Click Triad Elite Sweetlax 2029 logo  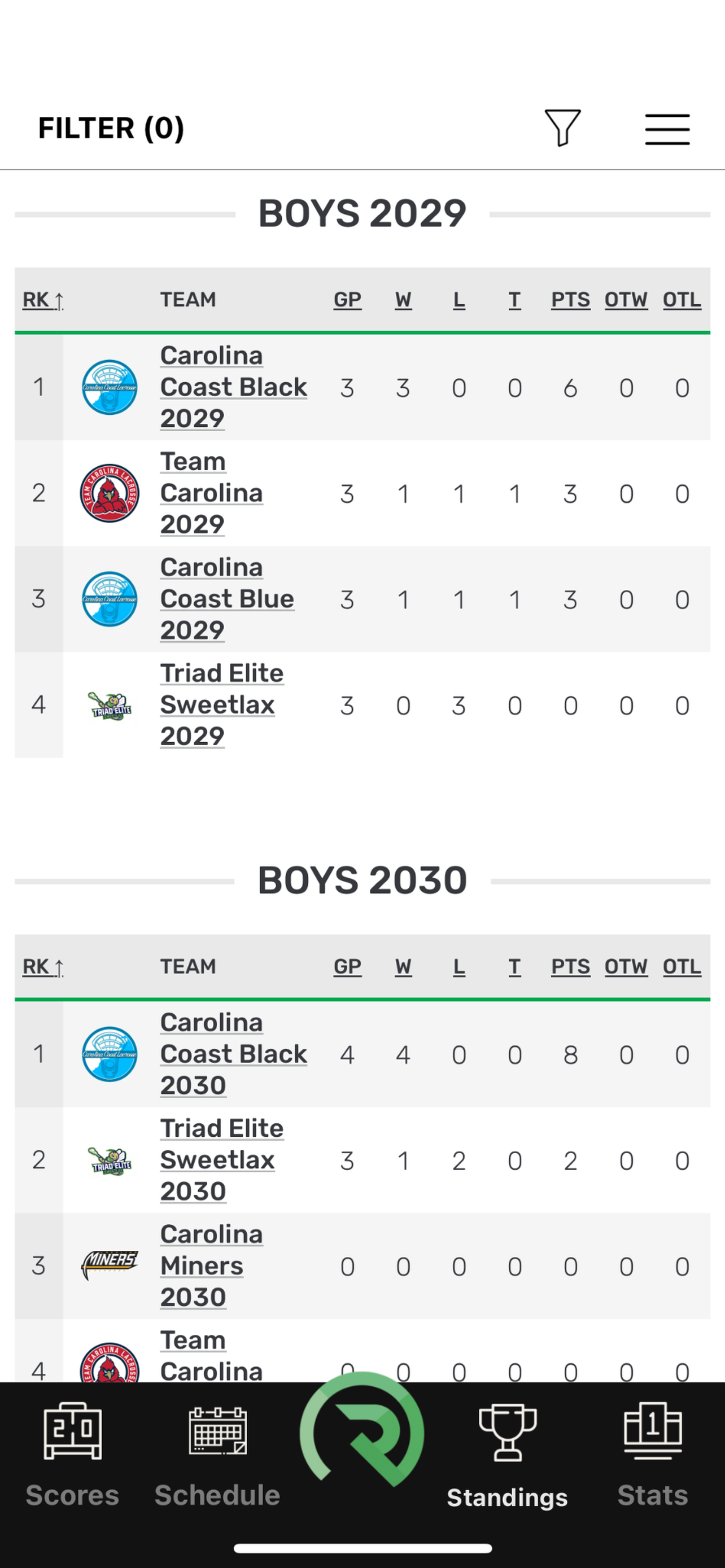(110, 706)
